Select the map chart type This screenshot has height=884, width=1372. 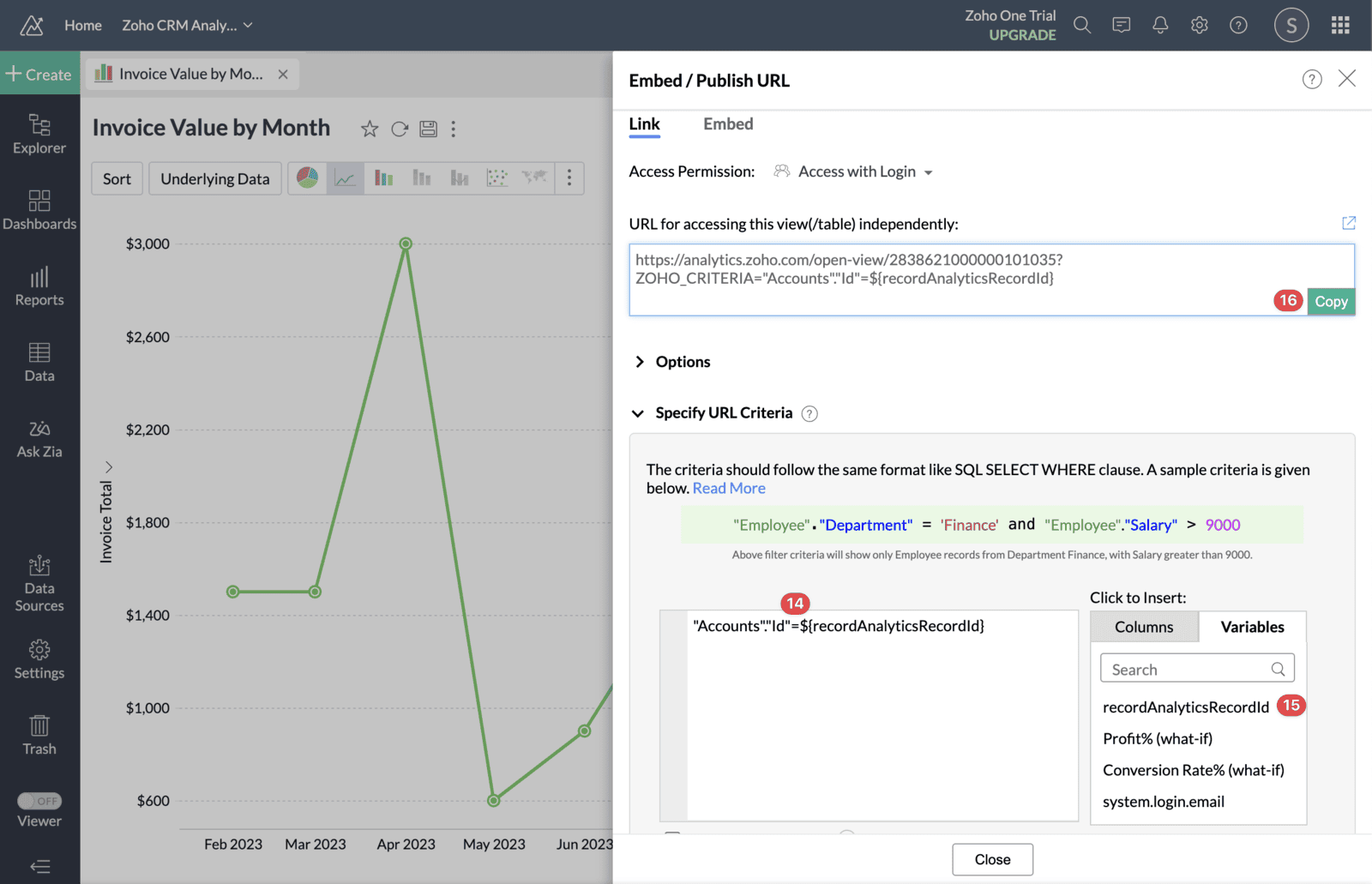point(534,177)
